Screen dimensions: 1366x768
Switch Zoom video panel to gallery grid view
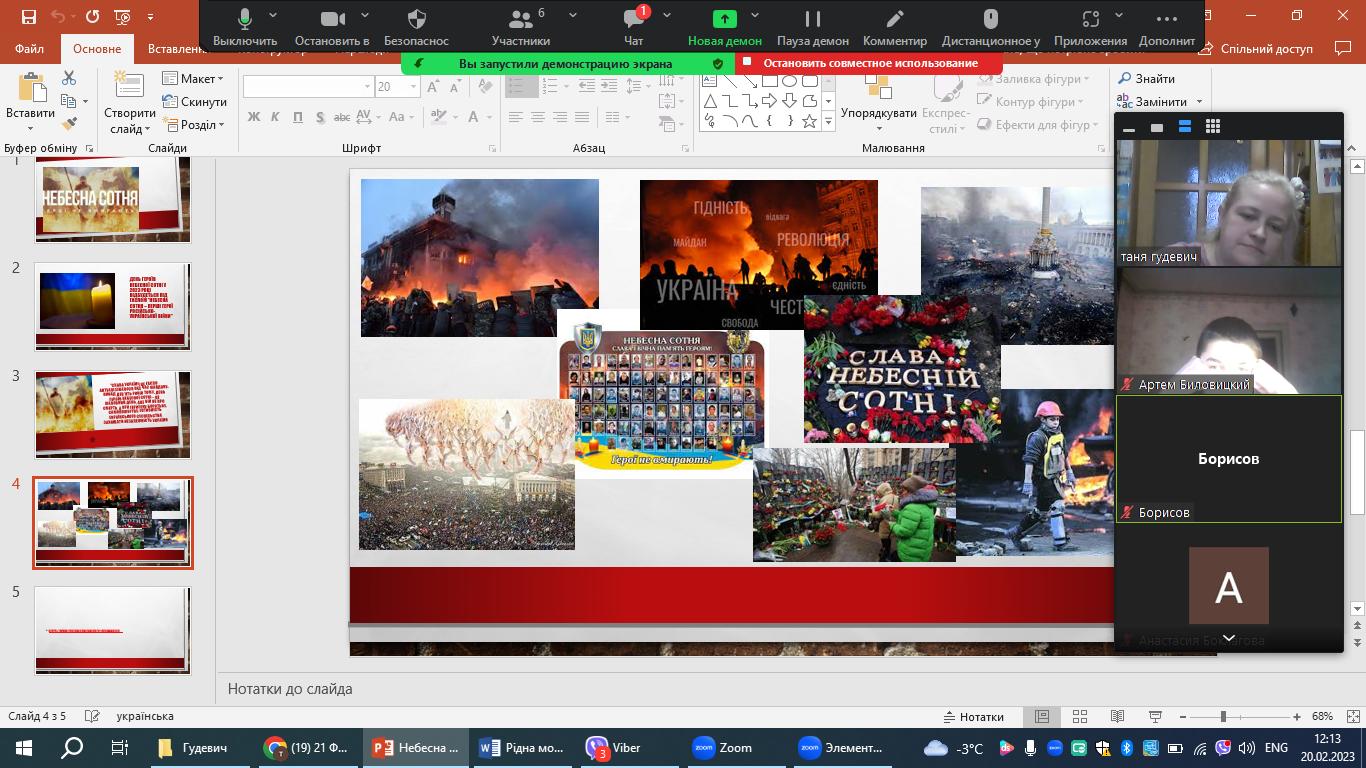(1213, 127)
